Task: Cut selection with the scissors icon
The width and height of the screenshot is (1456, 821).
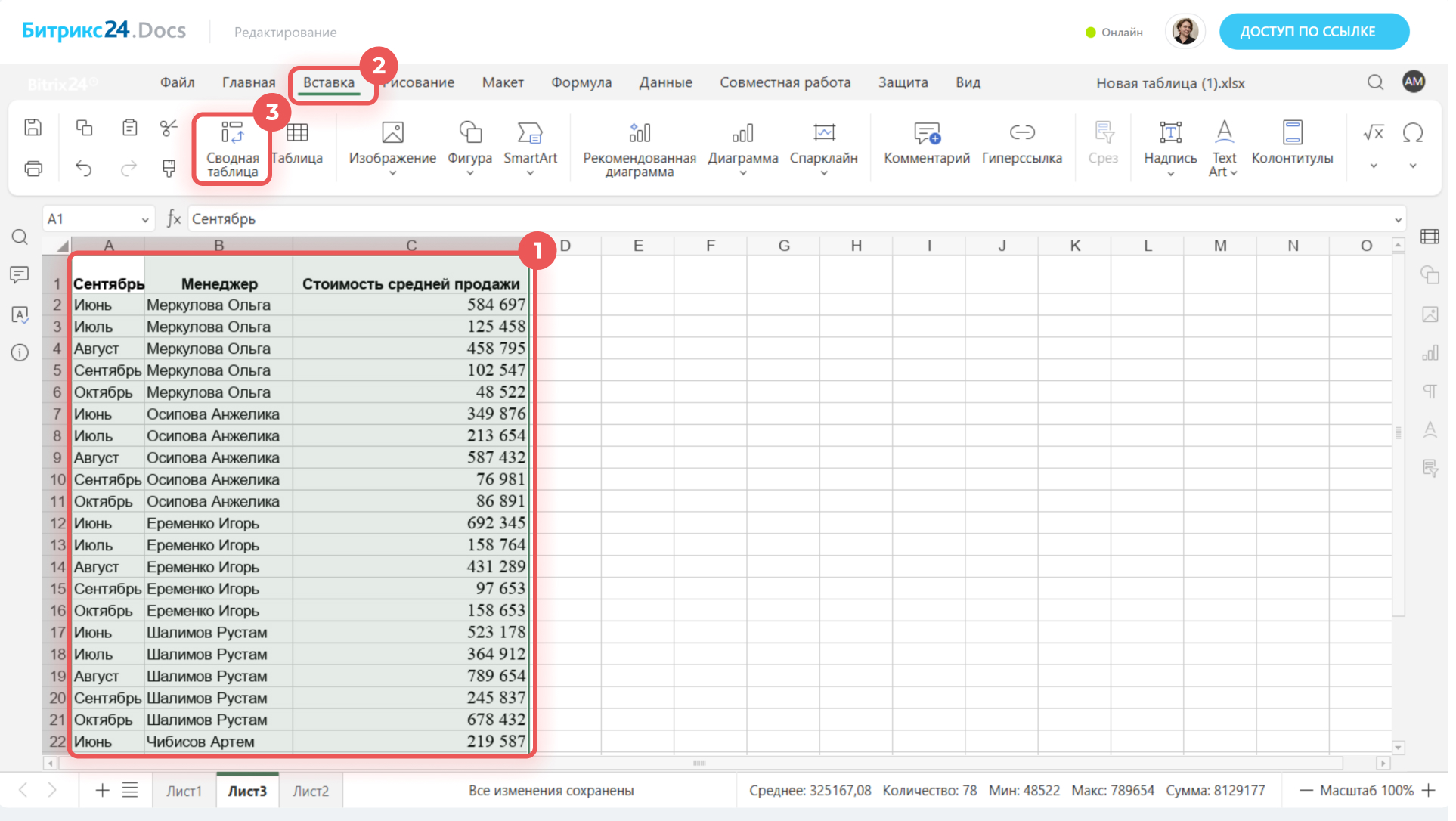Action: 169,128
